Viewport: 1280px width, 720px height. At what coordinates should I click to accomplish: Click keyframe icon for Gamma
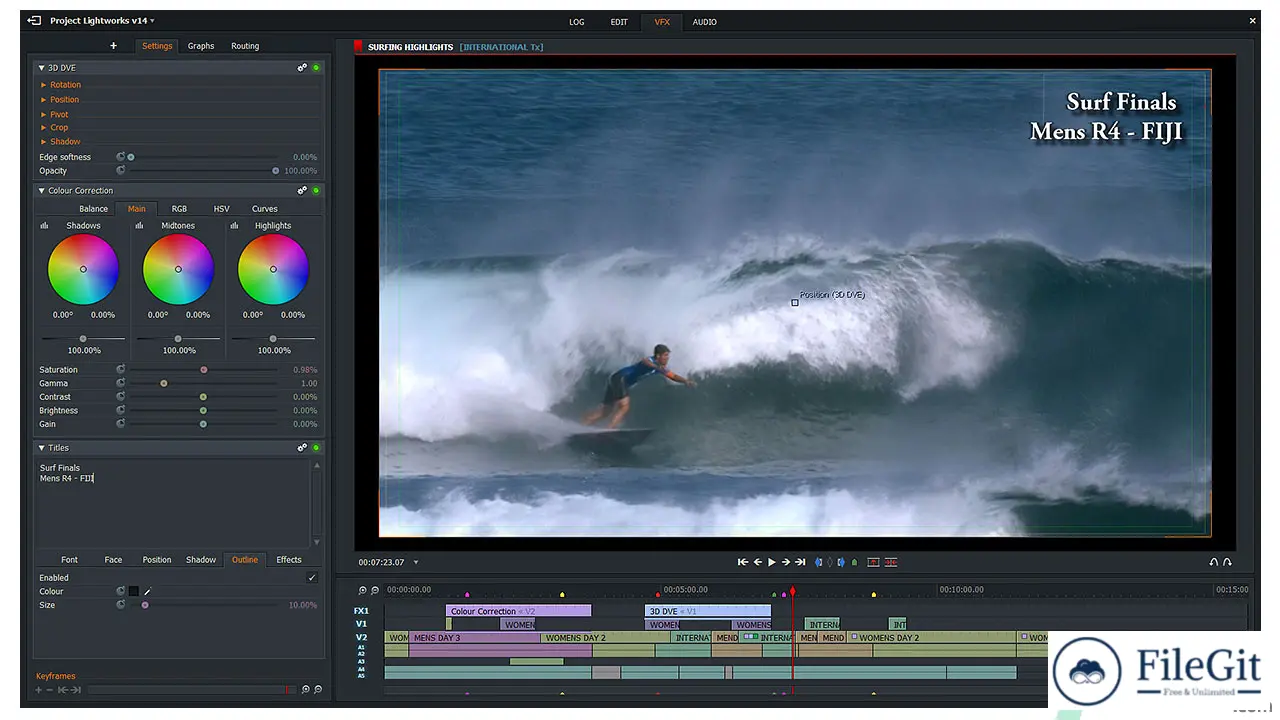(x=121, y=383)
